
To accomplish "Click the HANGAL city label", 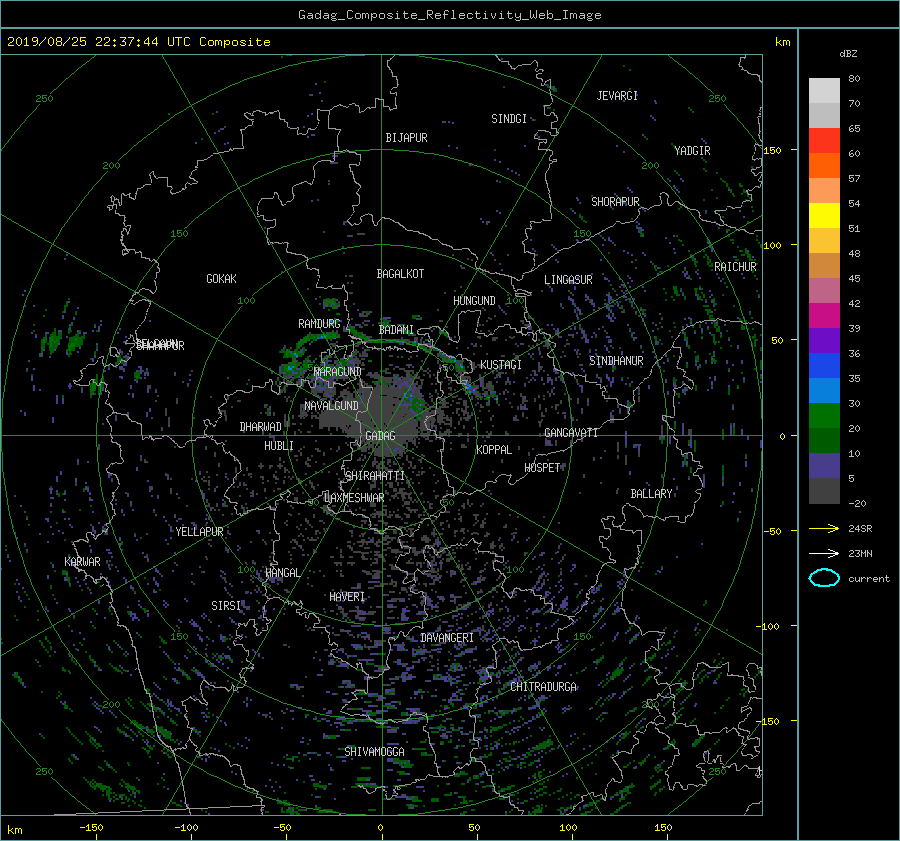I will coord(282,573).
